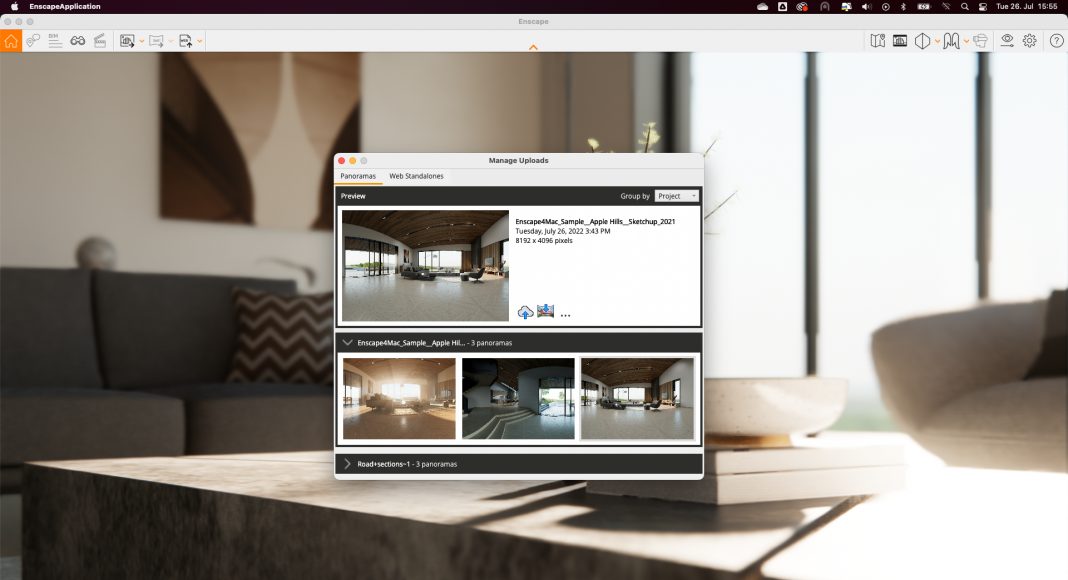Open the video editor clapperboard icon
This screenshot has width=1068, height=580.
[x=100, y=41]
